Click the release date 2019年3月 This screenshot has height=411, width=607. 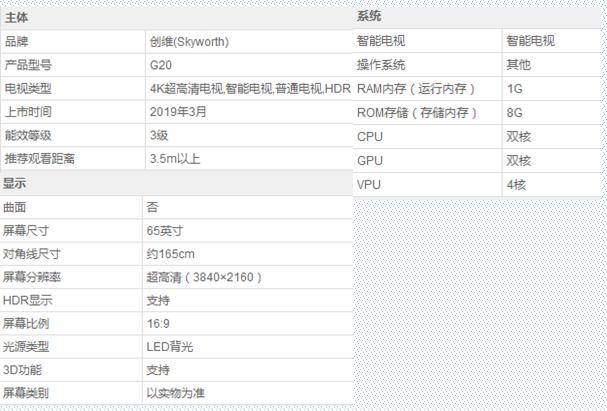tap(178, 111)
